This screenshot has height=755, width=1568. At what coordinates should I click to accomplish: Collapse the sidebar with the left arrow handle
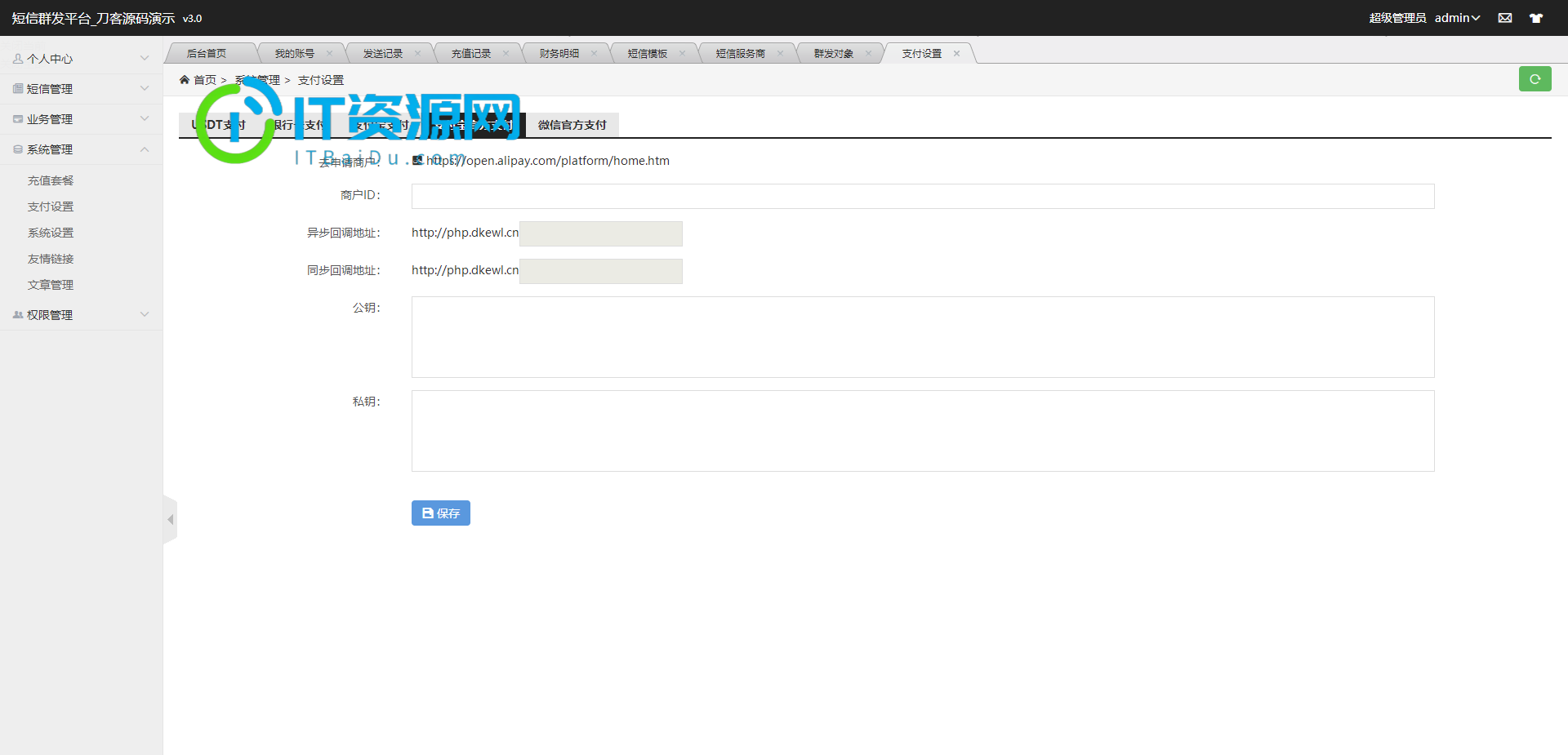coord(170,519)
